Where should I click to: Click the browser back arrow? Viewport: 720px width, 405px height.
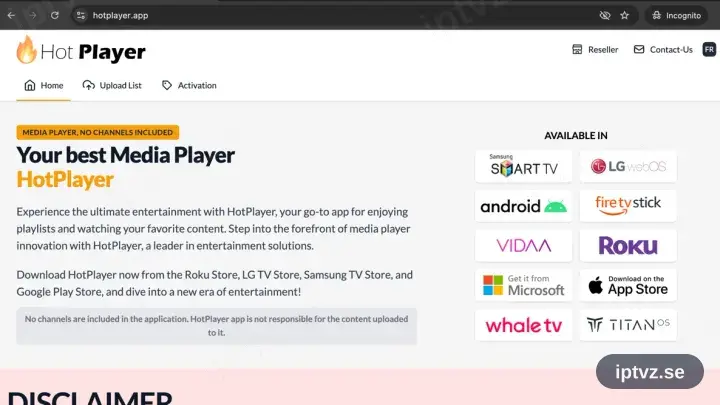click(x=11, y=15)
